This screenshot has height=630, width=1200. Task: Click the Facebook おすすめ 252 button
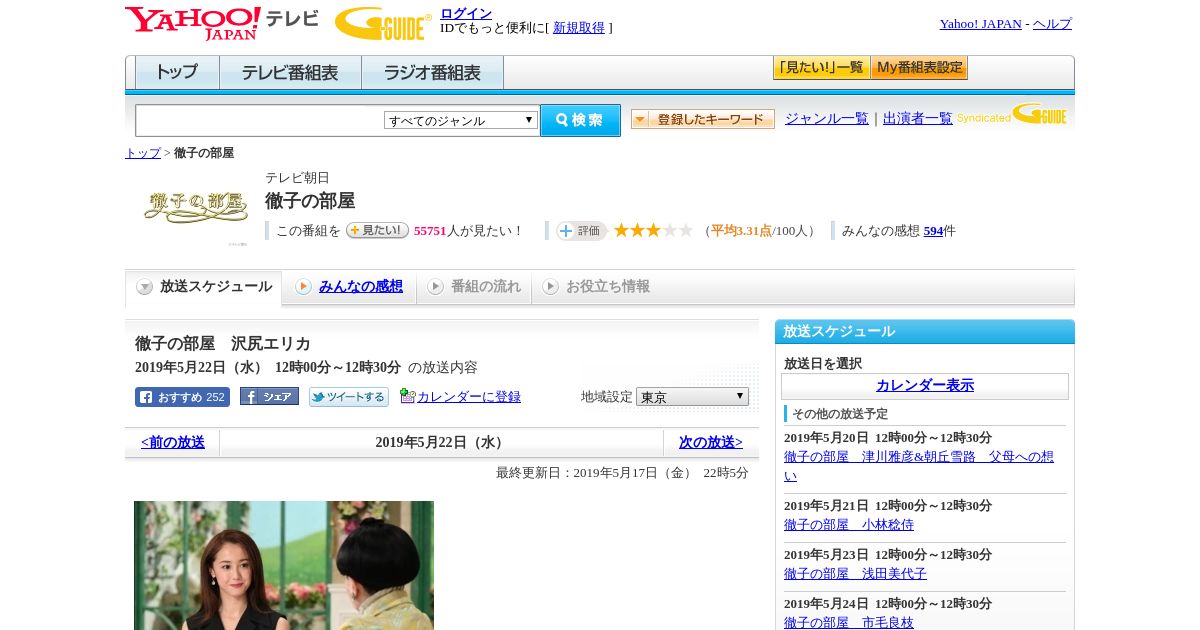click(x=182, y=397)
